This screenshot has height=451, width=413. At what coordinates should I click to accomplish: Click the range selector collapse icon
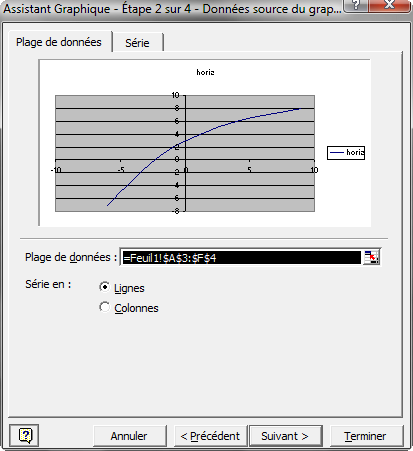(371, 257)
